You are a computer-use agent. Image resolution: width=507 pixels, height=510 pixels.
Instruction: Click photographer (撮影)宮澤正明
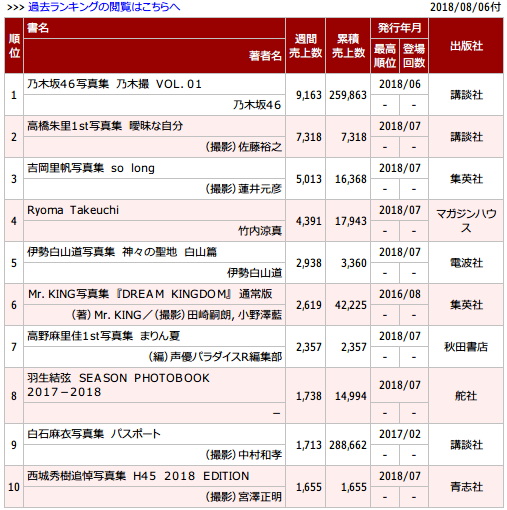pyautogui.click(x=243, y=497)
